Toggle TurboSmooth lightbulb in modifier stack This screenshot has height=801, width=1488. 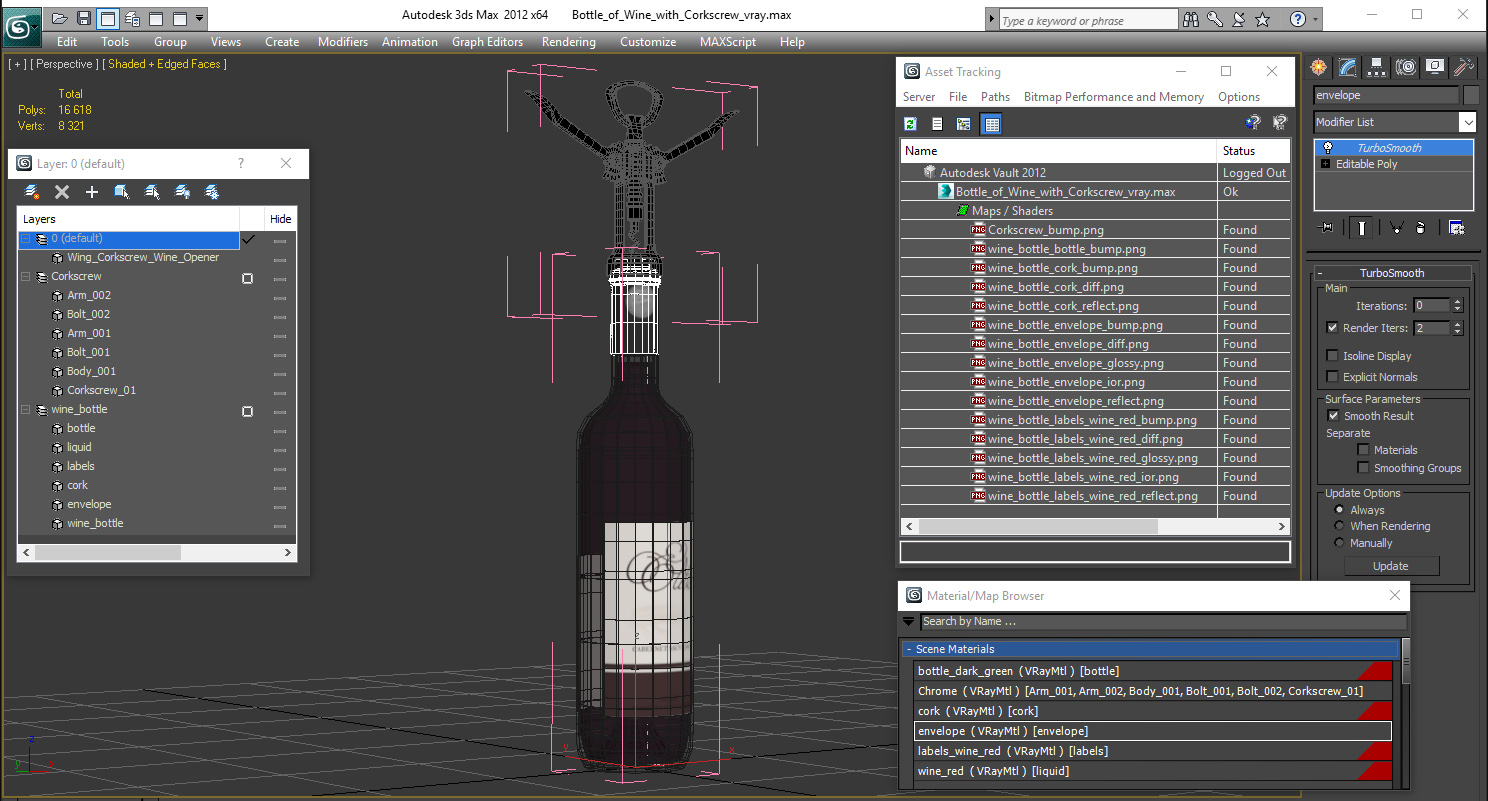coord(1327,148)
